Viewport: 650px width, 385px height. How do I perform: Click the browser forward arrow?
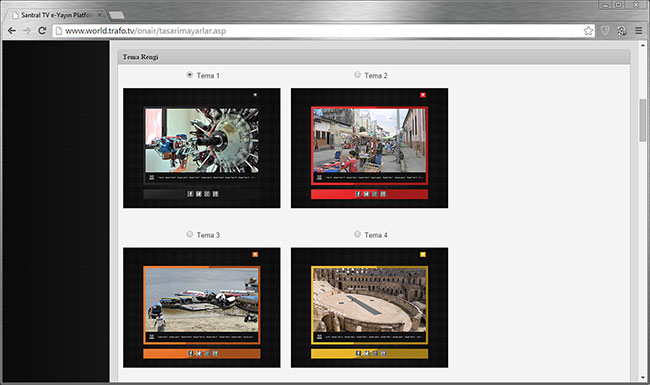(27, 31)
